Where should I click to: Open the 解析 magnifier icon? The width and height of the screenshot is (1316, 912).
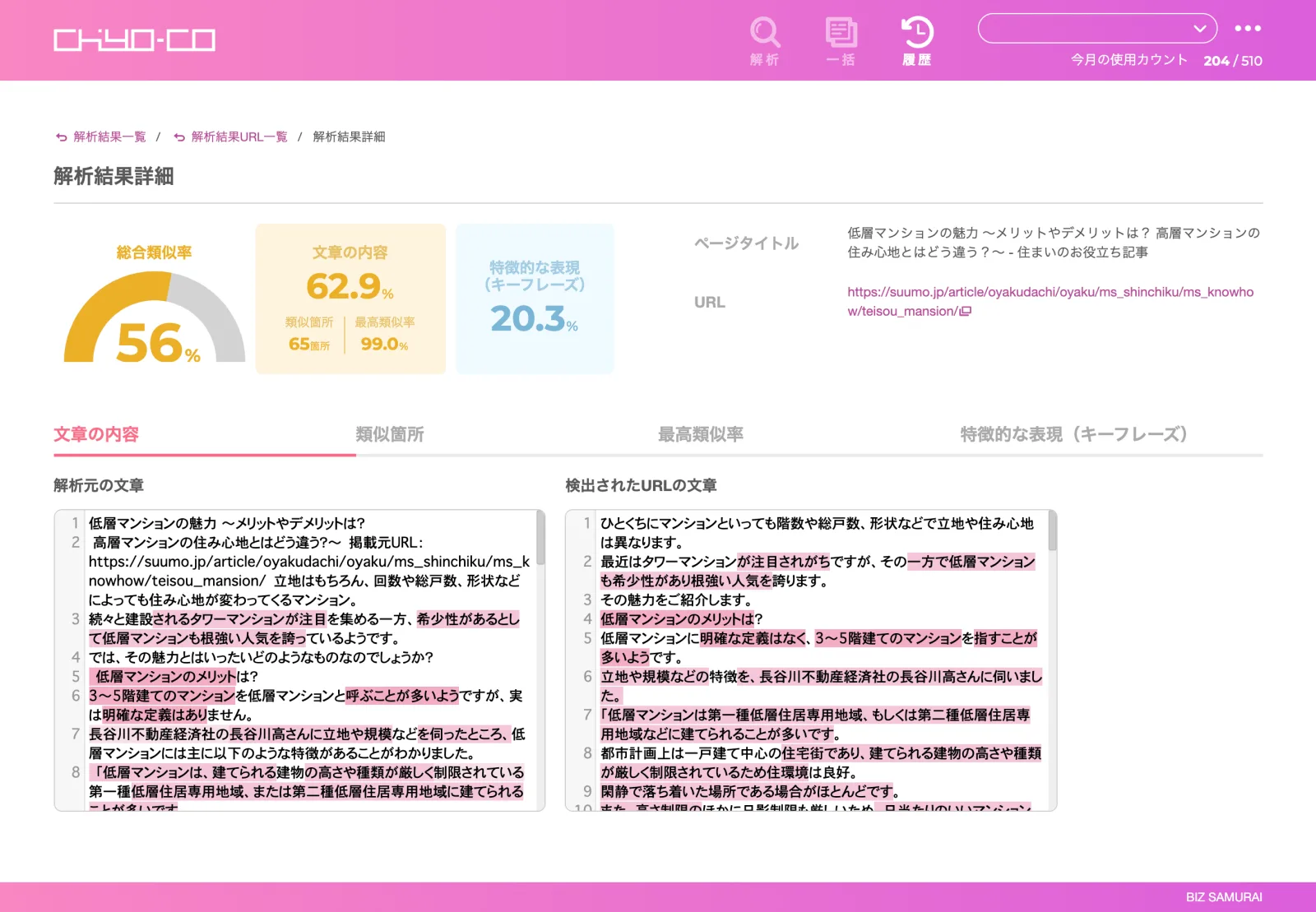[x=765, y=41]
